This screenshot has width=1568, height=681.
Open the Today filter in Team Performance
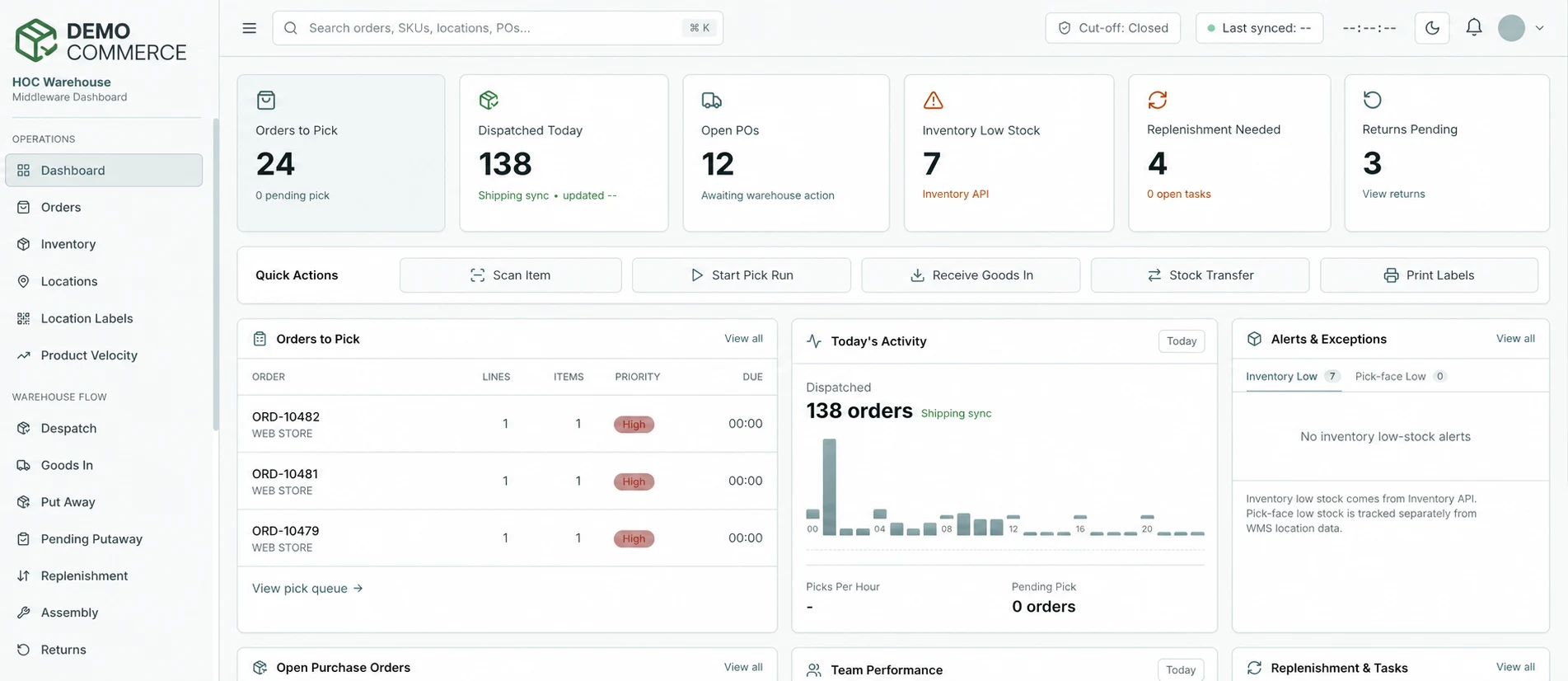[1181, 669]
